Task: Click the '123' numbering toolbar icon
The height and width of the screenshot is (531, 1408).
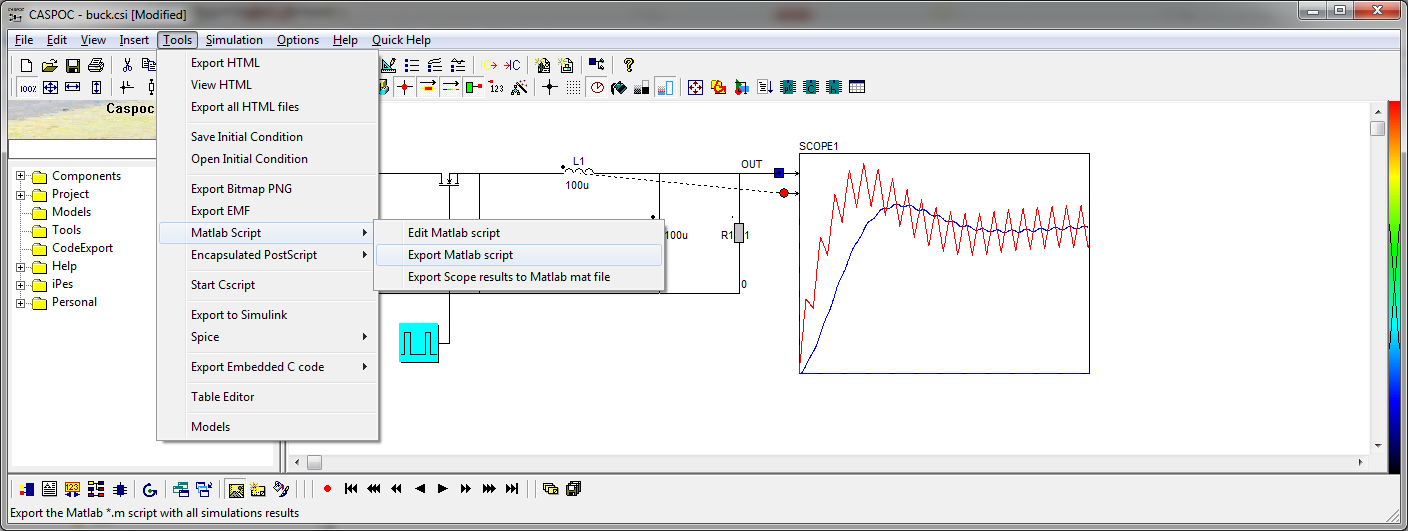Action: click(497, 88)
